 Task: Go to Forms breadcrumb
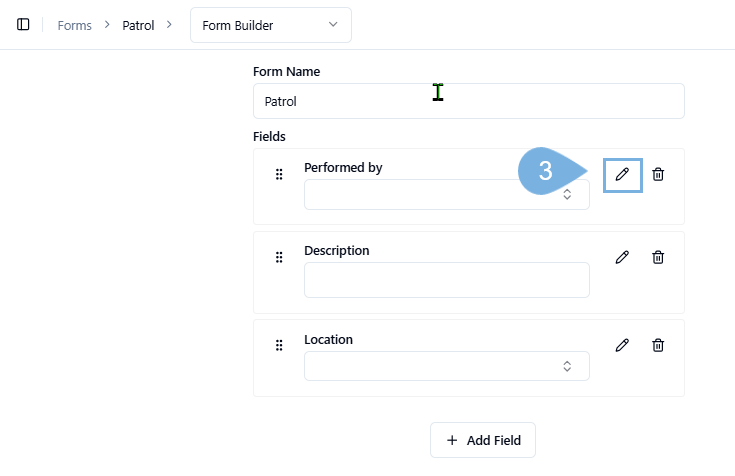(x=74, y=25)
